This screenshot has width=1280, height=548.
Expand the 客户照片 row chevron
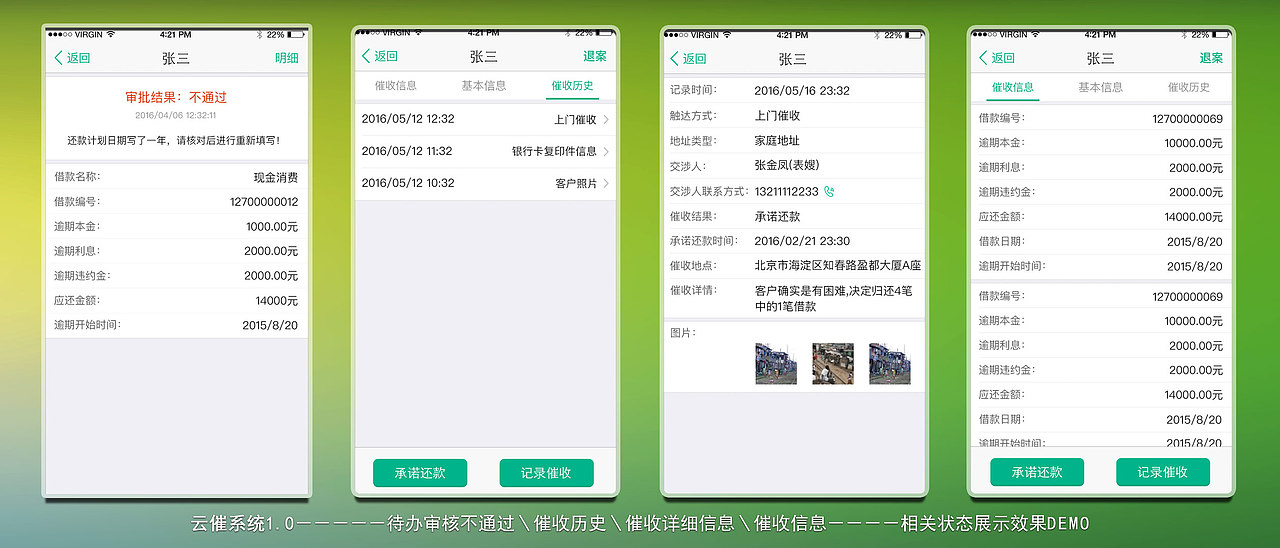[606, 183]
